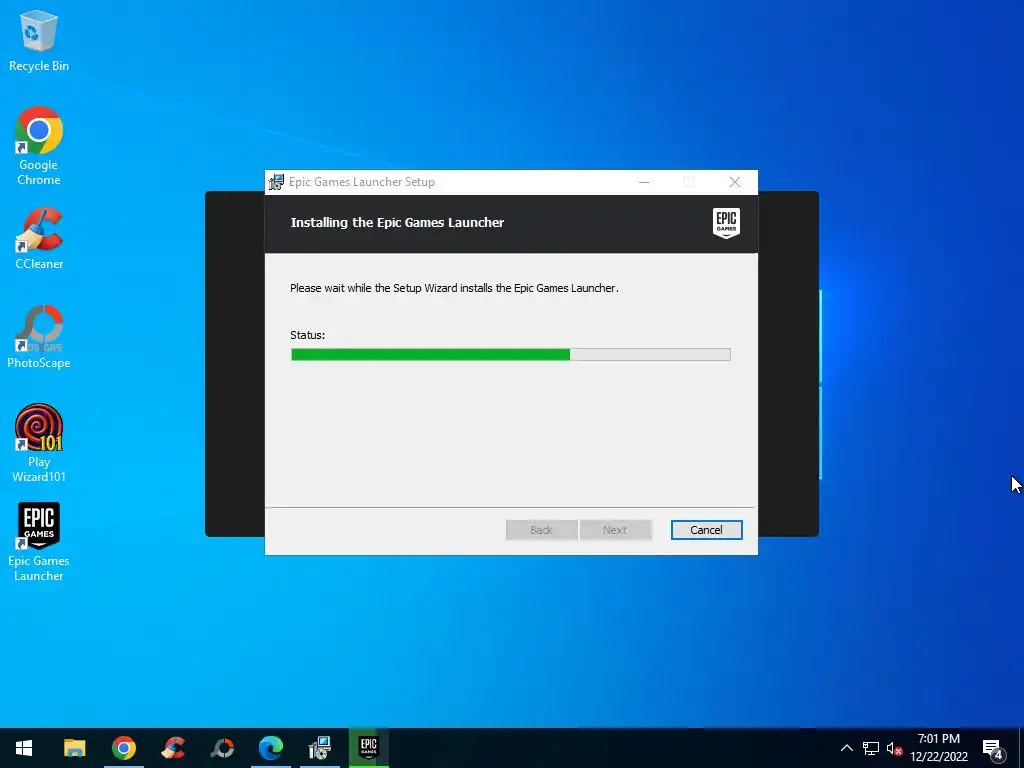Click the disabled Next button
The width and height of the screenshot is (1024, 768).
(615, 530)
